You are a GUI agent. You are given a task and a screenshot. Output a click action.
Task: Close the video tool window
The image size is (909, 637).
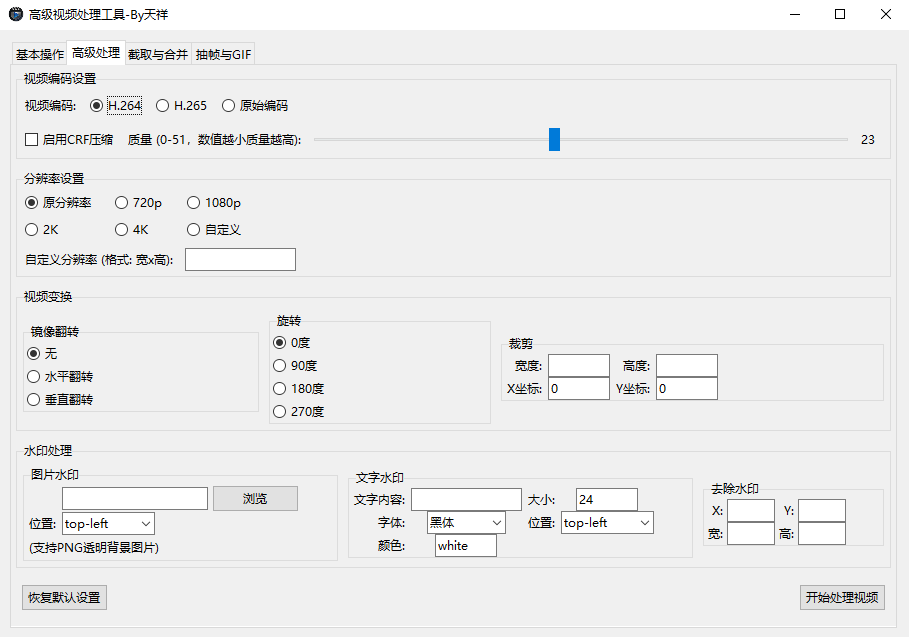click(x=886, y=14)
